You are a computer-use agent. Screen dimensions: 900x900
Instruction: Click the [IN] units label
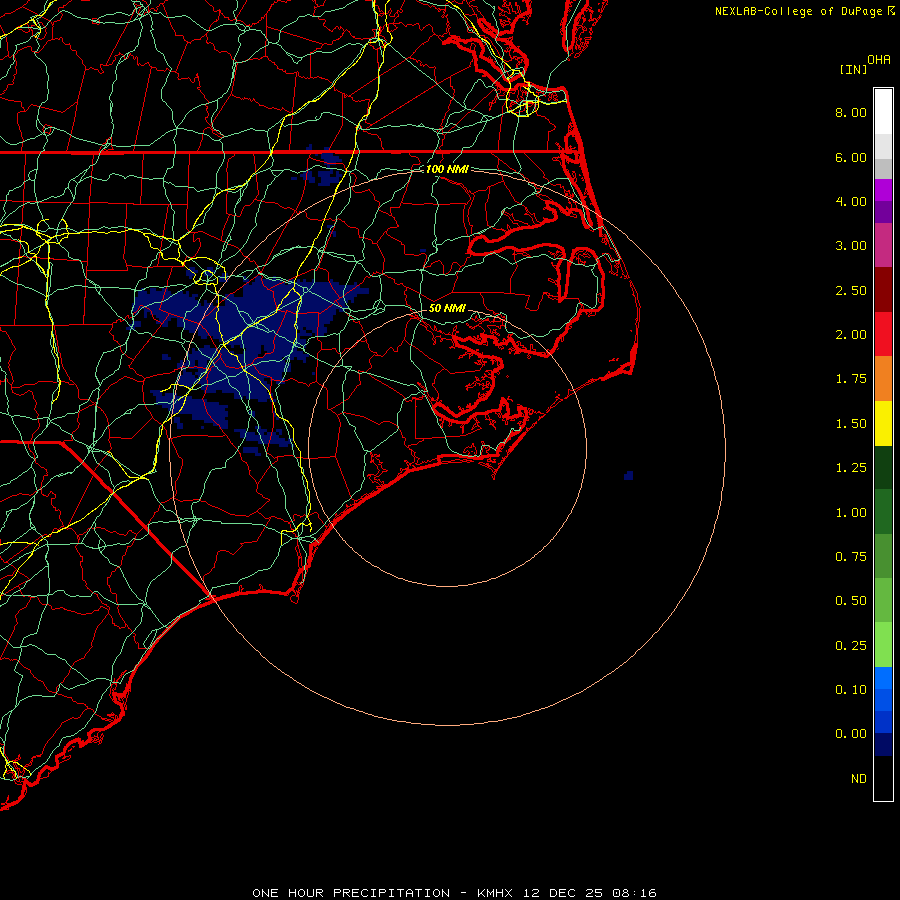point(853,69)
